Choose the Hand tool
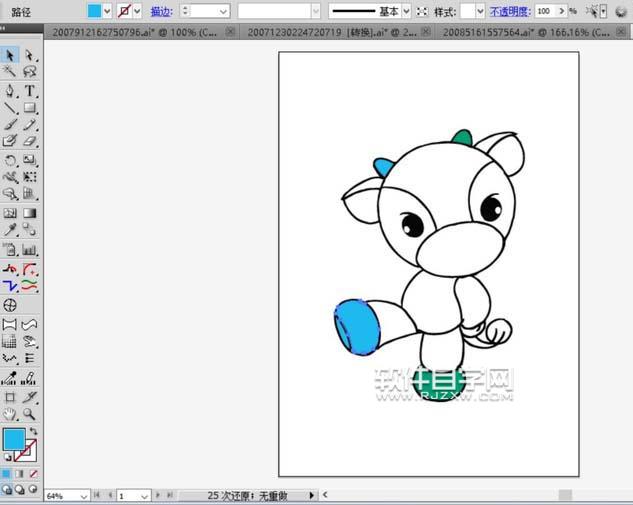 [x=10, y=413]
